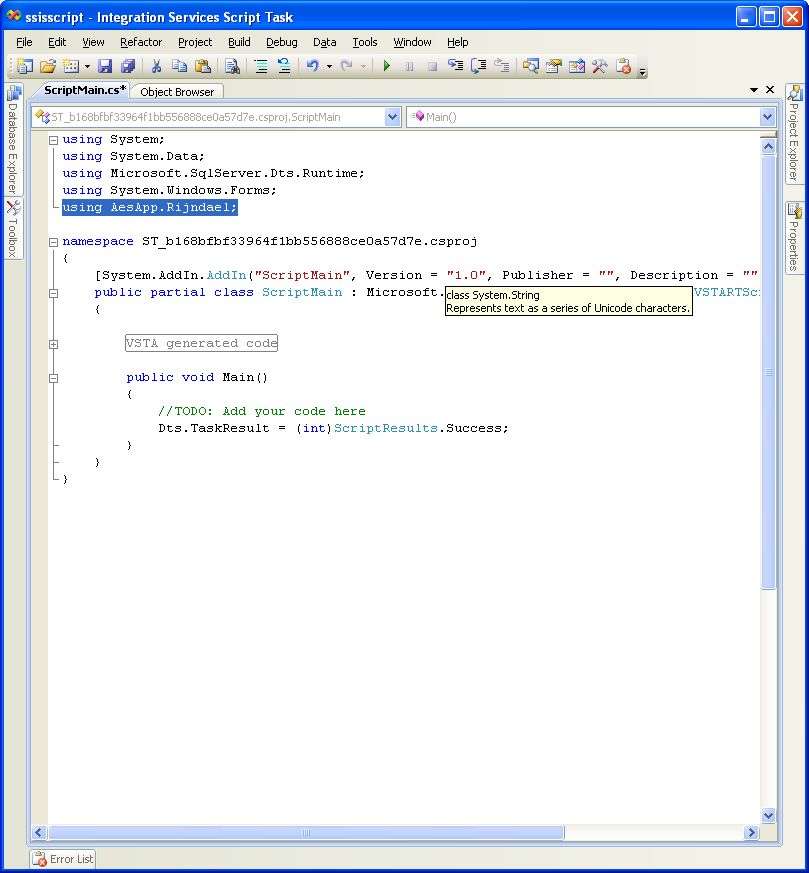Open the Window menu

point(412,42)
